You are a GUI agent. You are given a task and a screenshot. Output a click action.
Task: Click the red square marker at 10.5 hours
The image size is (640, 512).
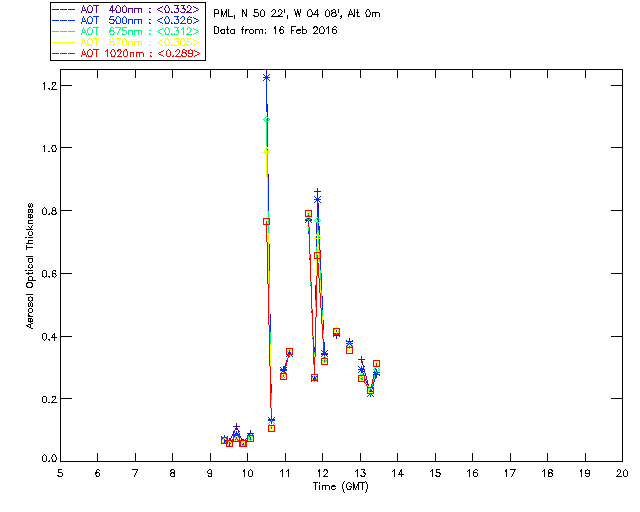click(267, 222)
